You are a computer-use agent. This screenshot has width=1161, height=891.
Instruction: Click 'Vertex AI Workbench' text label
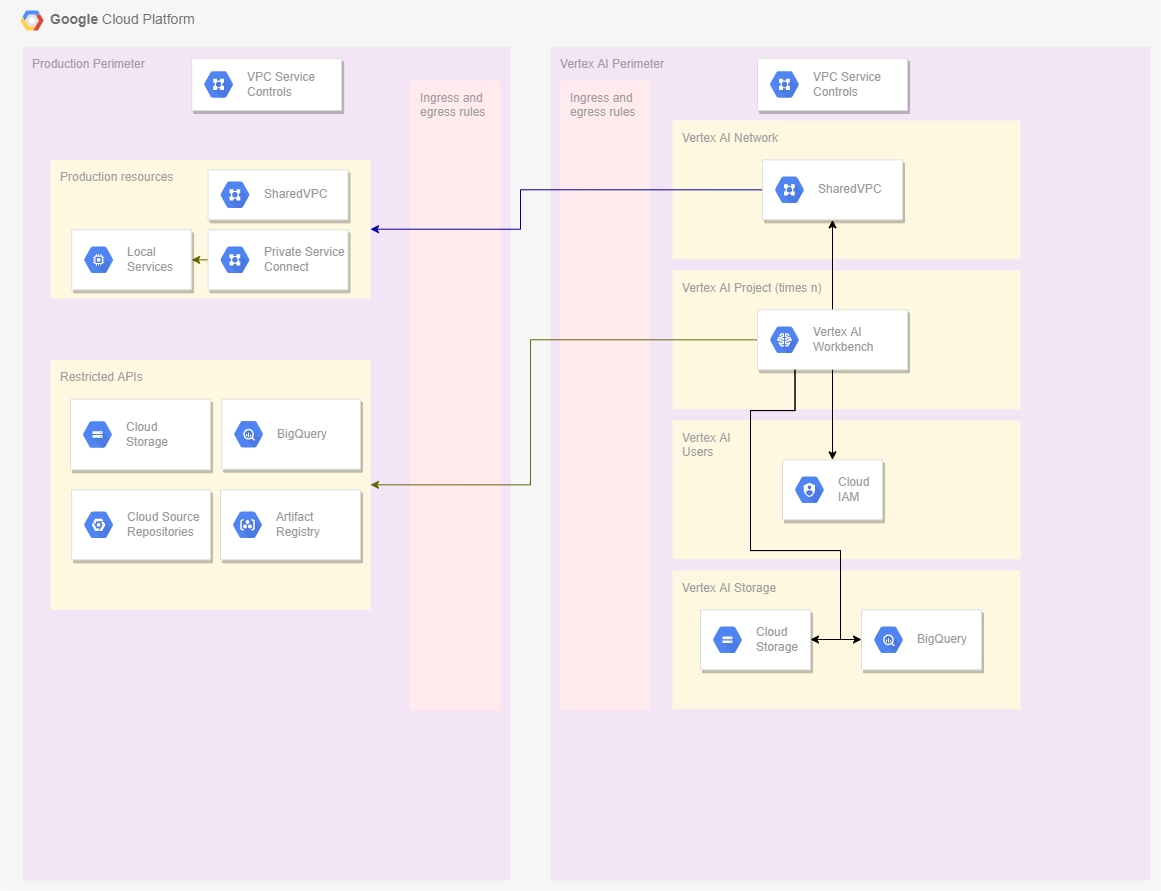843,339
